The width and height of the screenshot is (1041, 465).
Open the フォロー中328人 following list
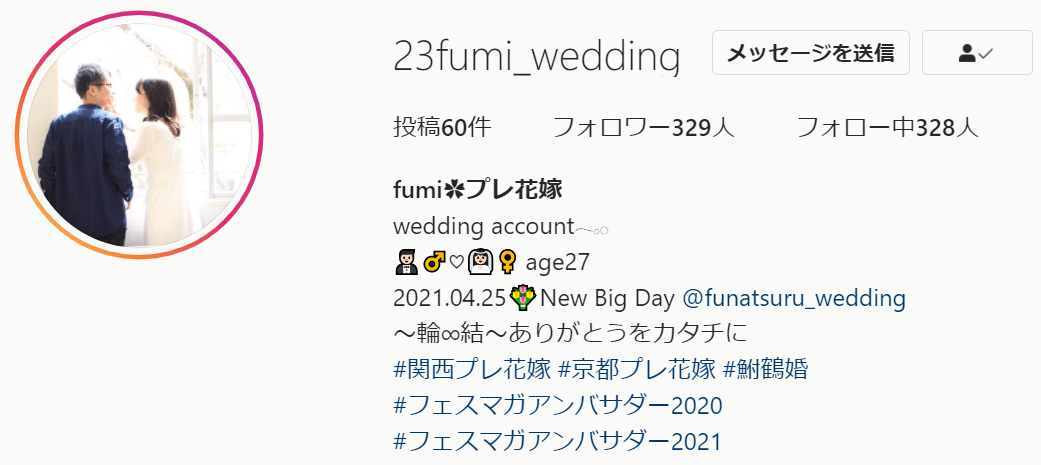[888, 127]
